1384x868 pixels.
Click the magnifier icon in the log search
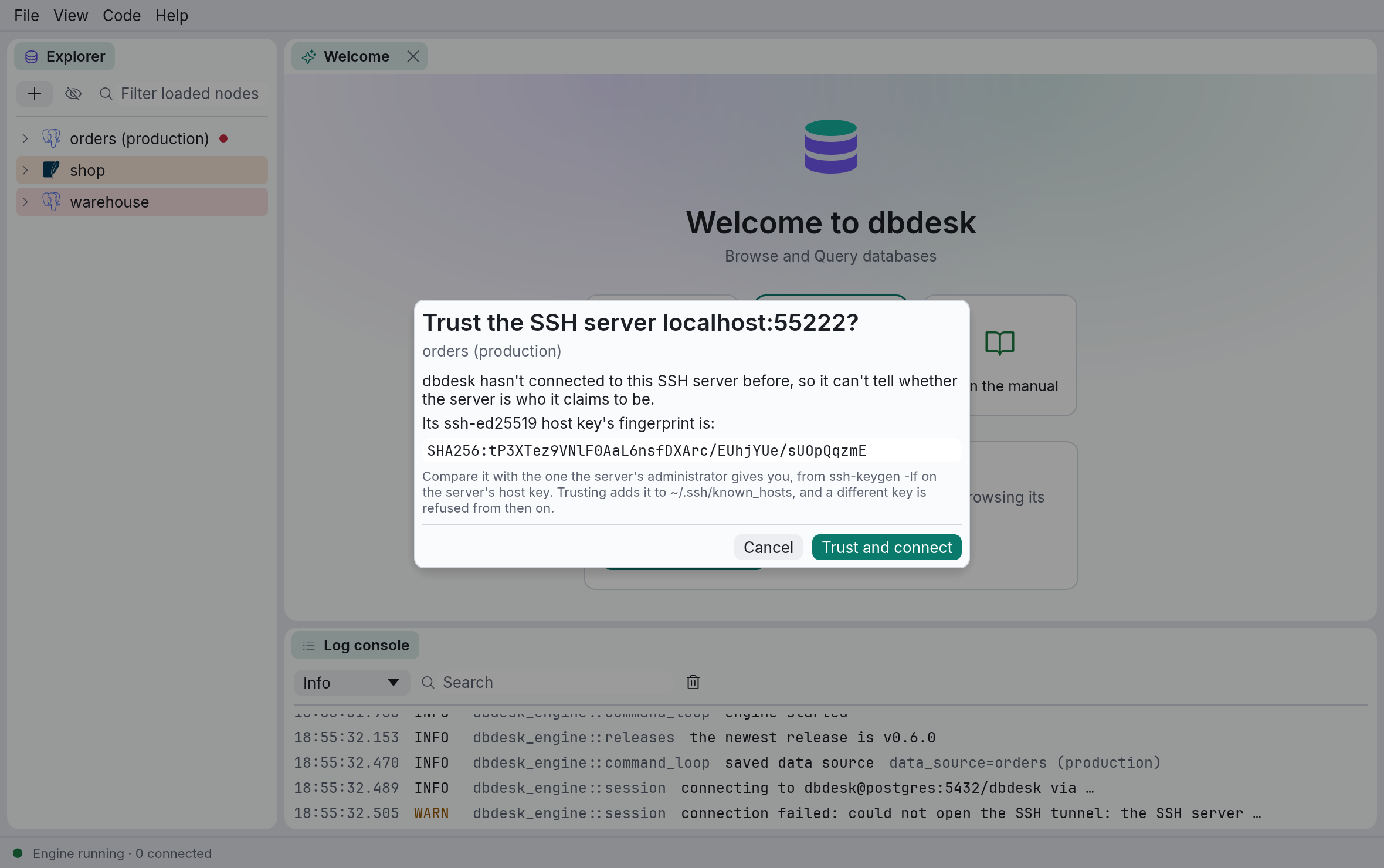[428, 683]
